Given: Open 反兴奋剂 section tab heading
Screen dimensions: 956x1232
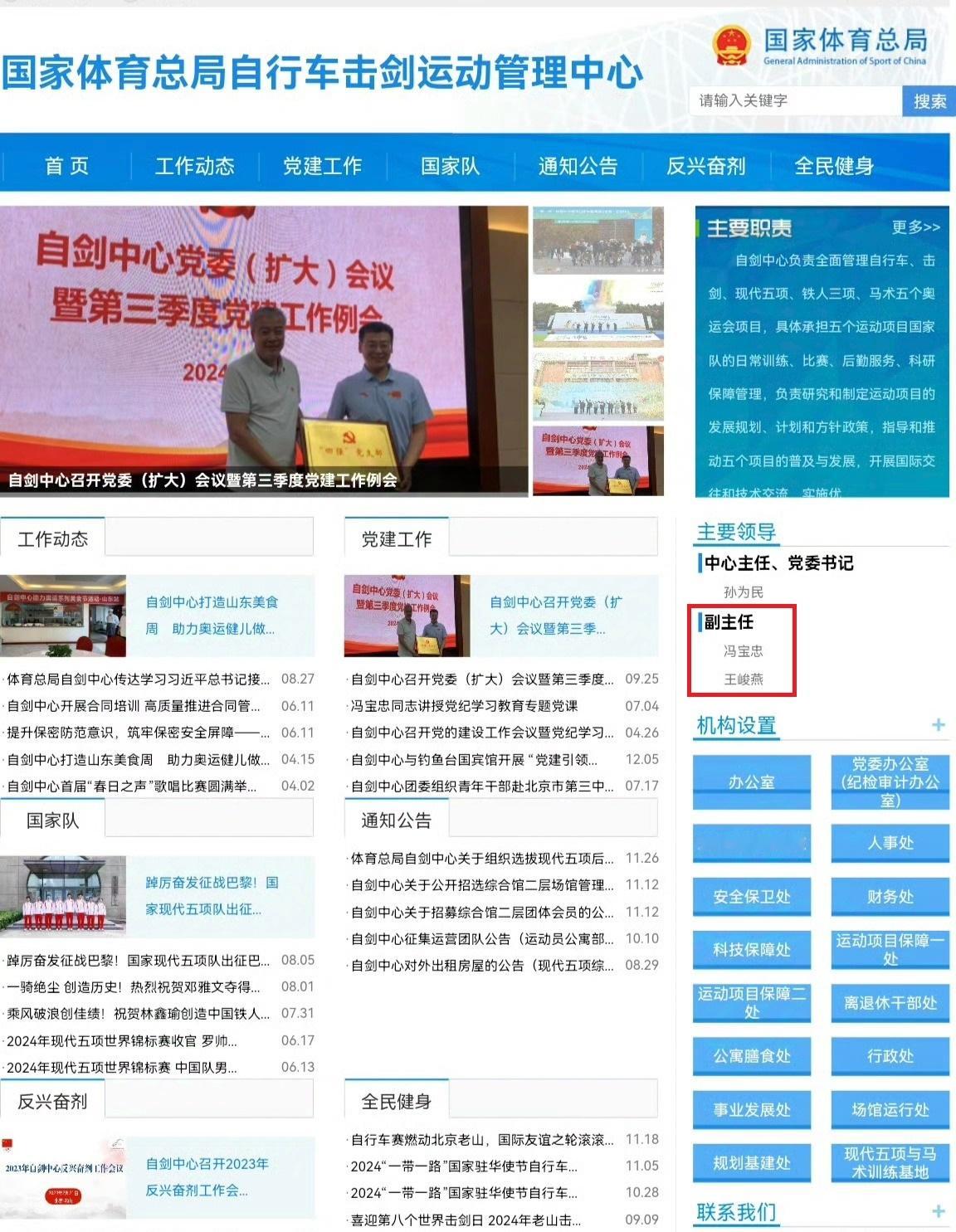Looking at the screenshot, I should [x=53, y=1102].
